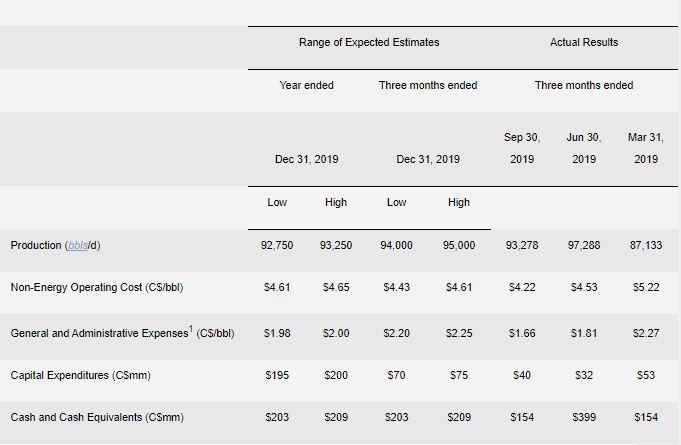The width and height of the screenshot is (681, 445).
Task: Click the 97,288 production value
Action: [584, 245]
